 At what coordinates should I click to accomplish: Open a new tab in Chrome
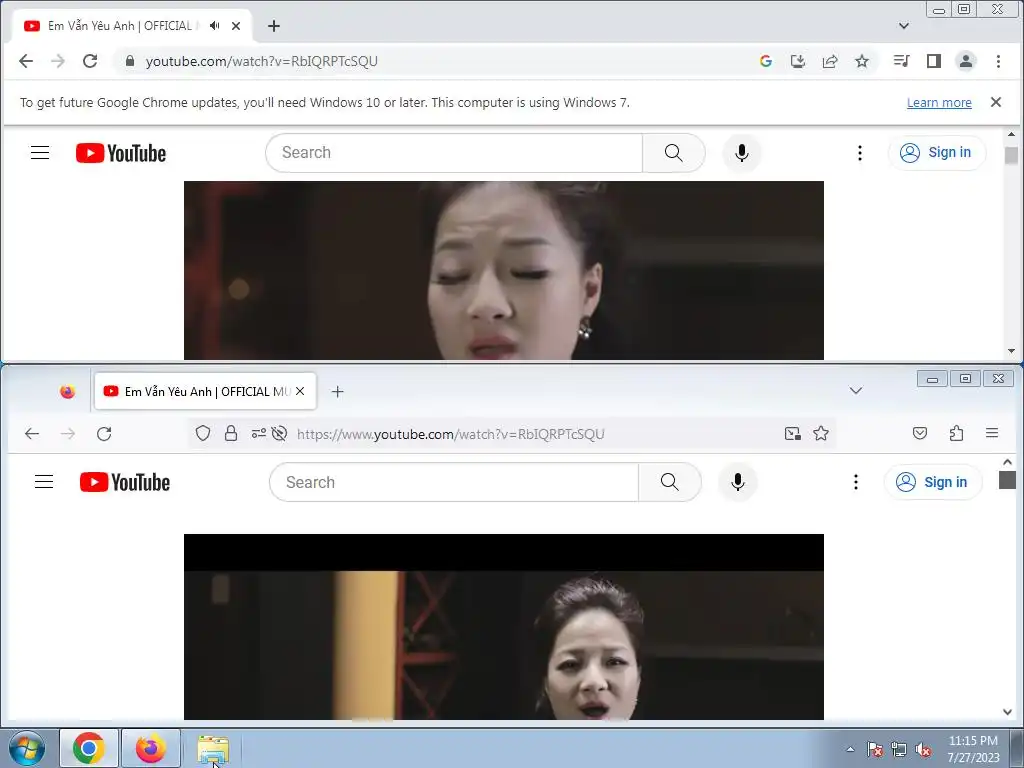pyautogui.click(x=274, y=25)
